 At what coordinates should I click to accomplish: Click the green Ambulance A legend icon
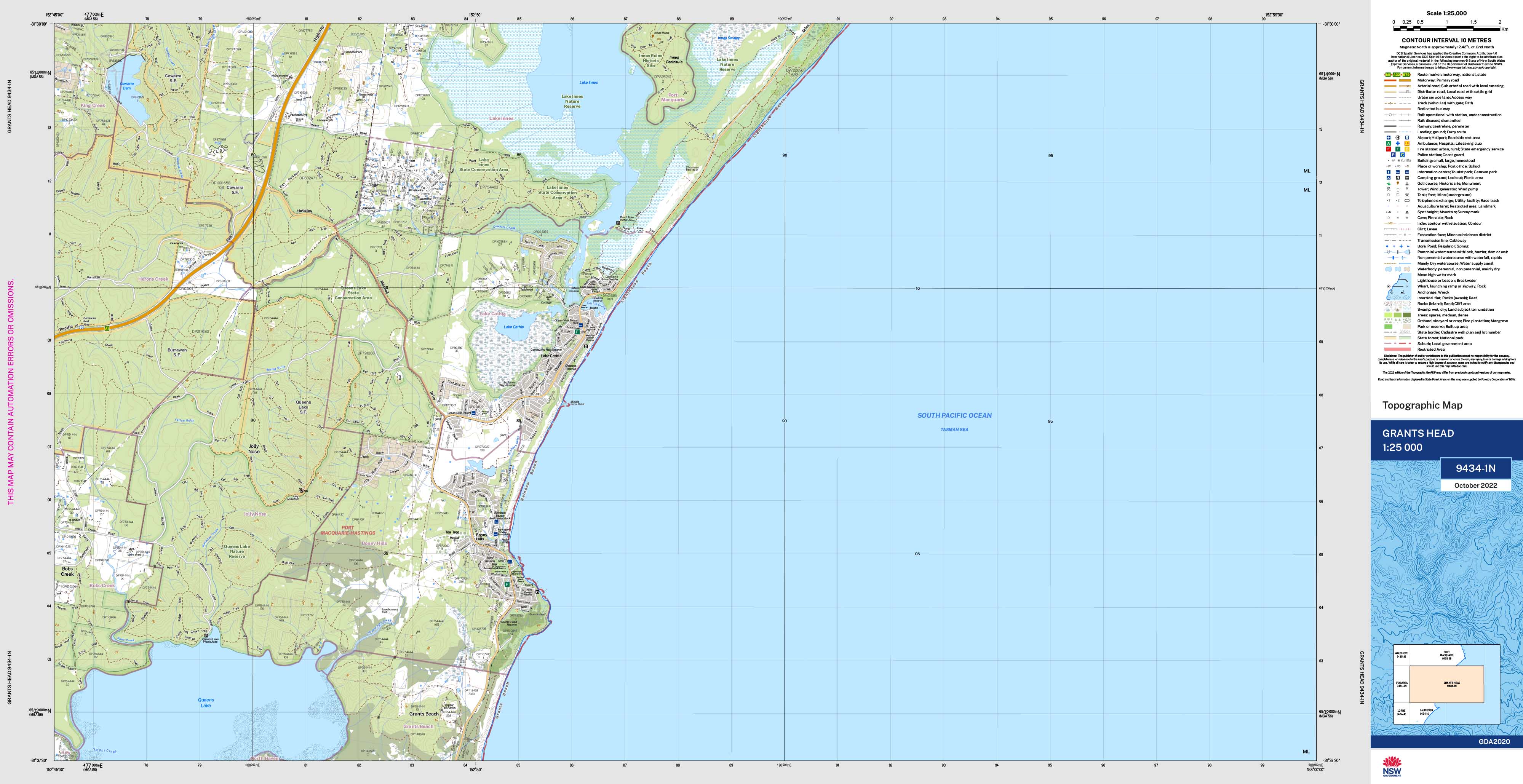pyautogui.click(x=1389, y=144)
